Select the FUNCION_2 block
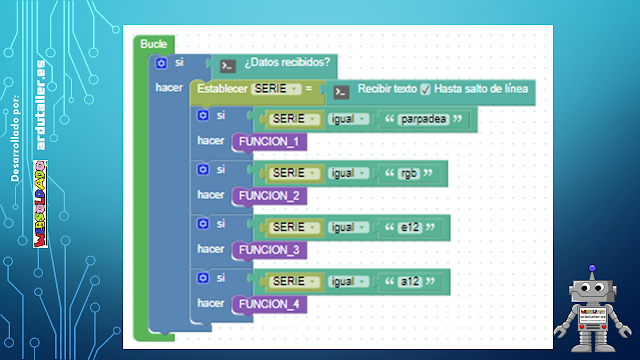This screenshot has width=640, height=360. pyautogui.click(x=269, y=196)
